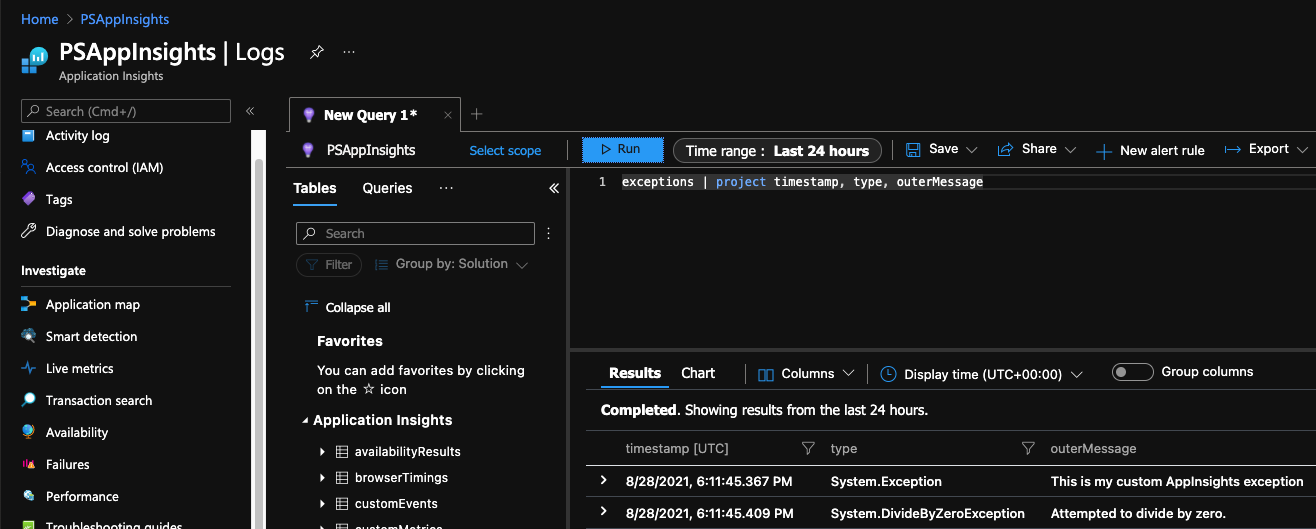Open the Save dropdown
The image size is (1316, 529).
pyautogui.click(x=941, y=149)
